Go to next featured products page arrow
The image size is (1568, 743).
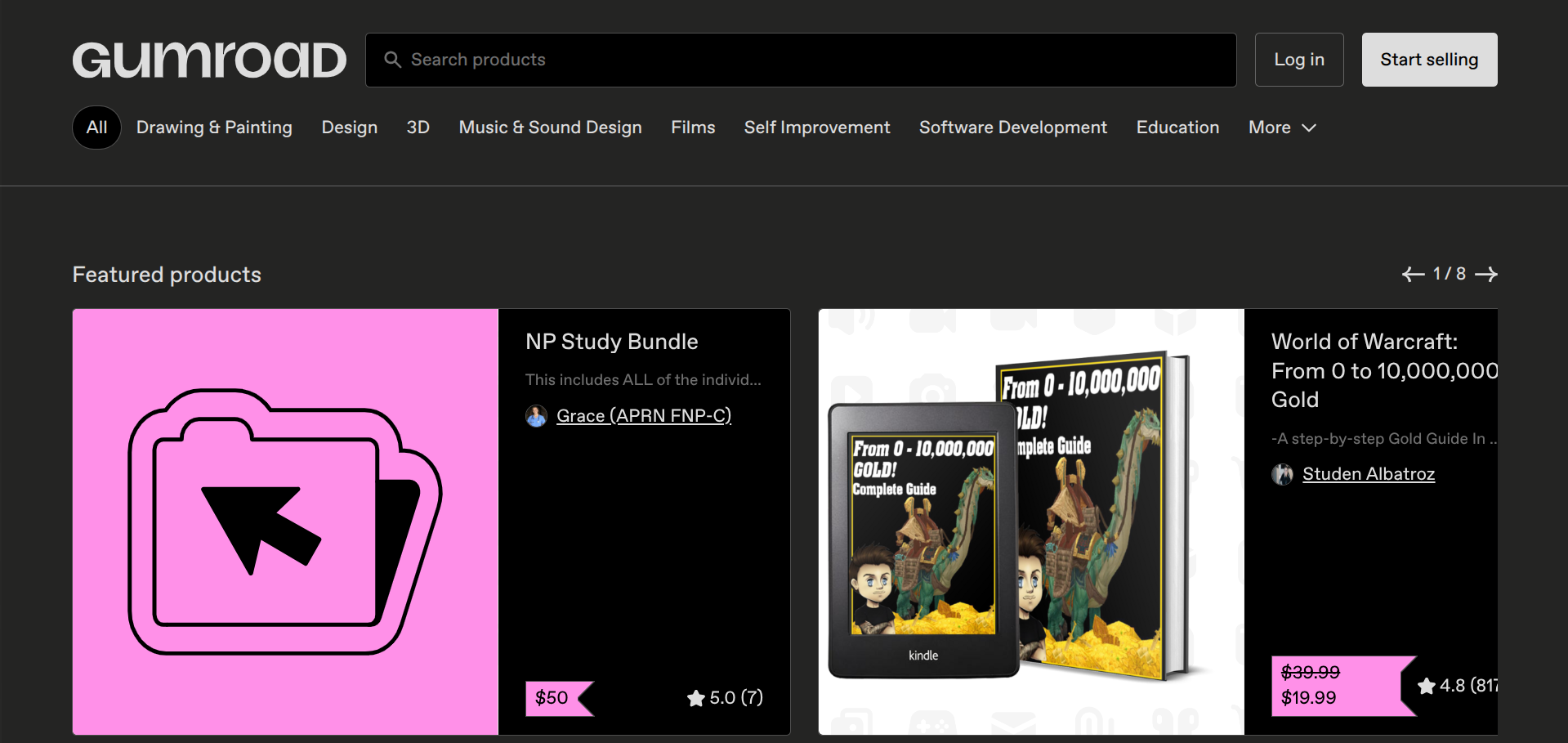point(1486,275)
